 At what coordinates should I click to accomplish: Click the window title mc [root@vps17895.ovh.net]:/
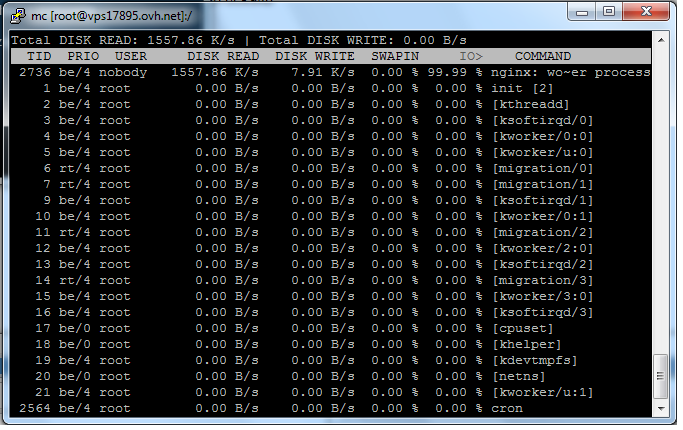pos(112,16)
